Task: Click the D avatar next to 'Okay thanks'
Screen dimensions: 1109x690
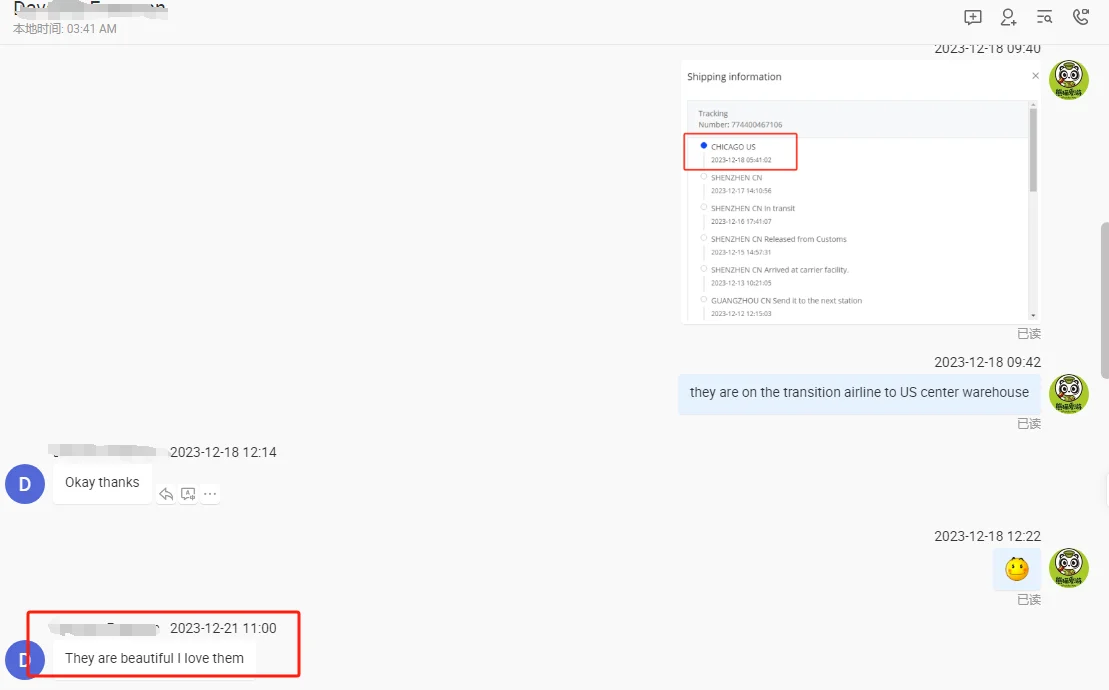Action: (25, 484)
